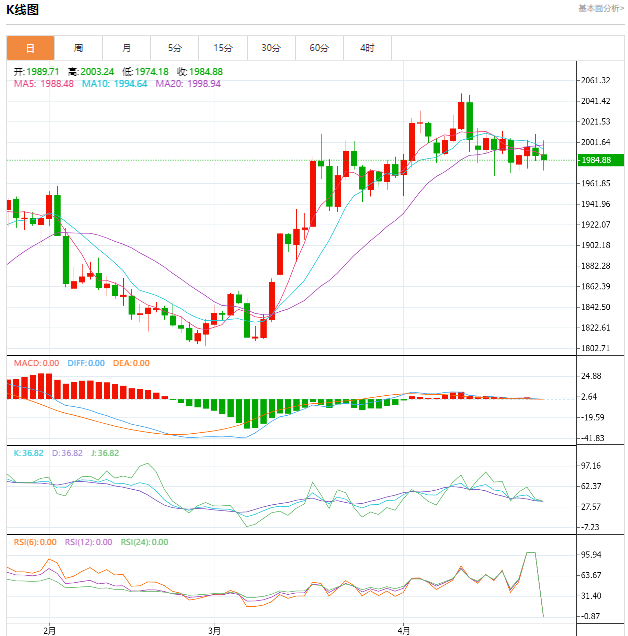Click the 1822.61 price axis label

[x=596, y=328]
